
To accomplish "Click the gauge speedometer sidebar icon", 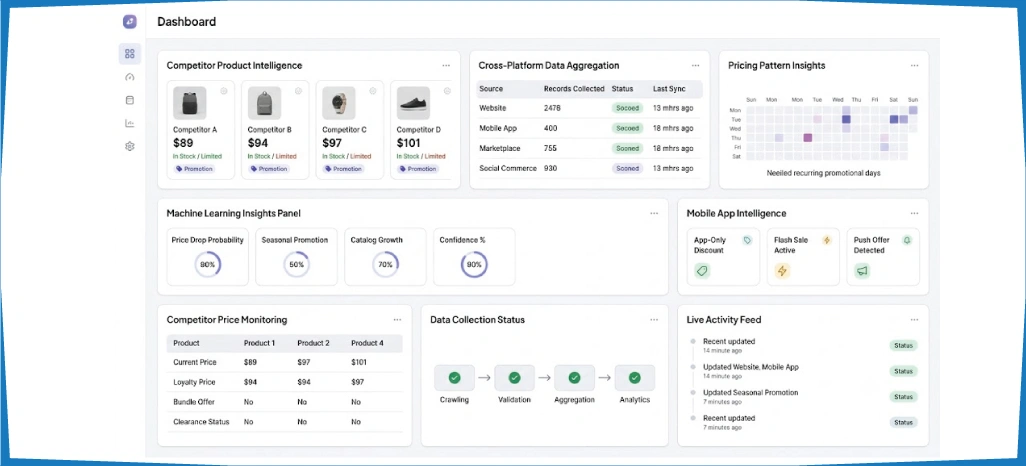I will coord(130,77).
